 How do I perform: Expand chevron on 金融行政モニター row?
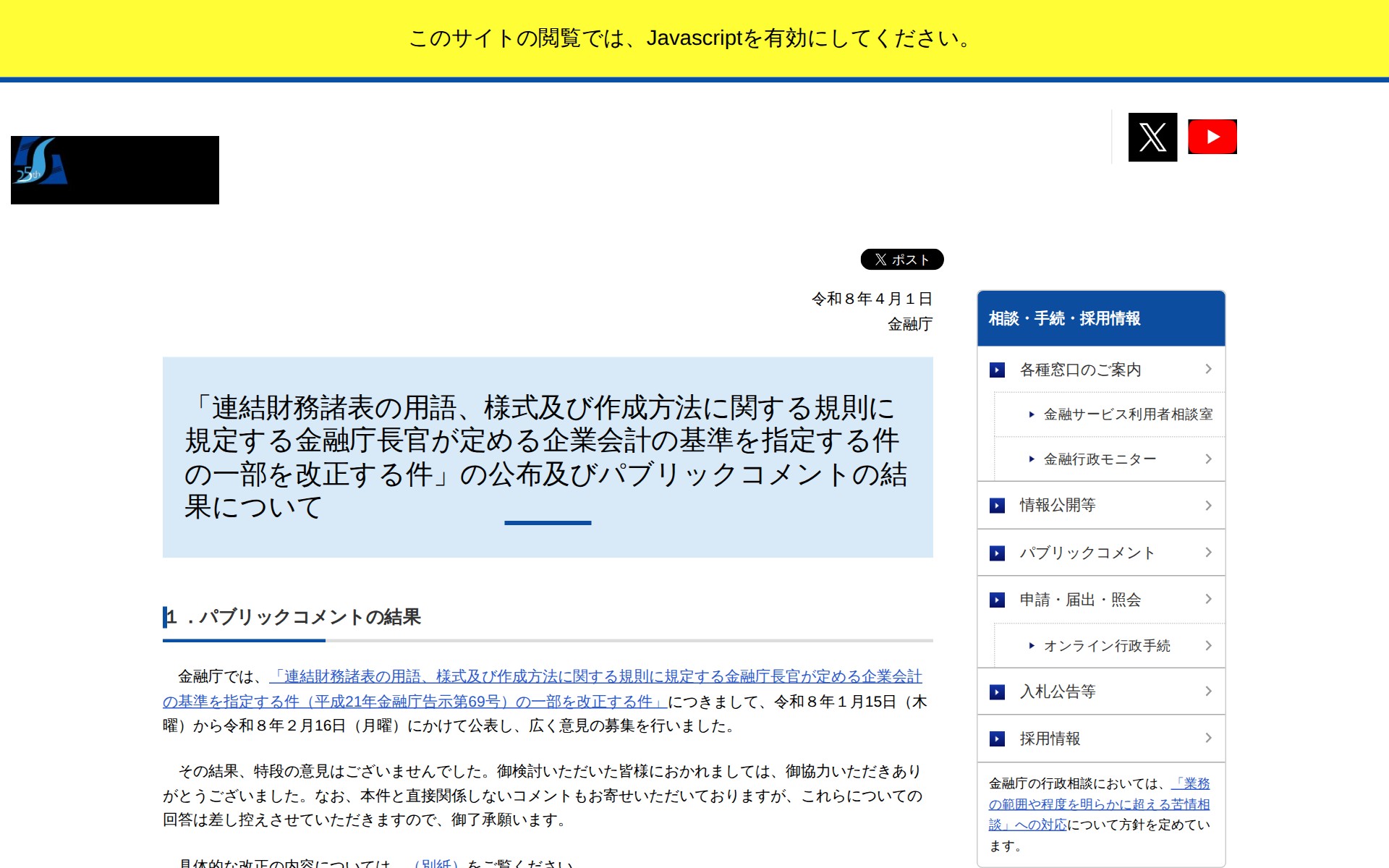pos(1208,459)
